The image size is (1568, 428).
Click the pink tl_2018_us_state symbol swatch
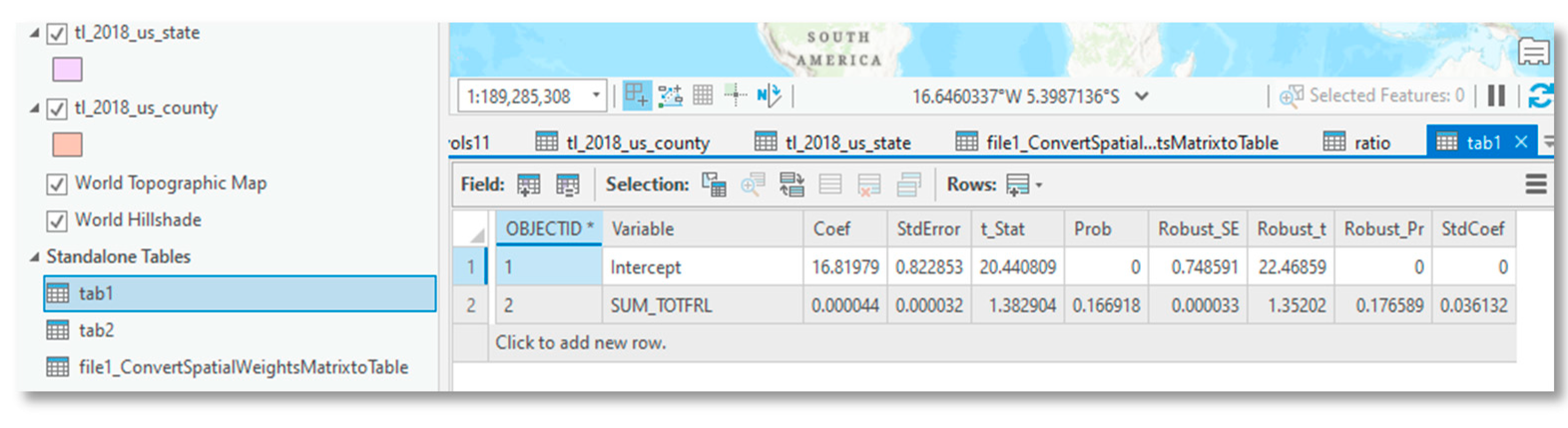pos(67,70)
